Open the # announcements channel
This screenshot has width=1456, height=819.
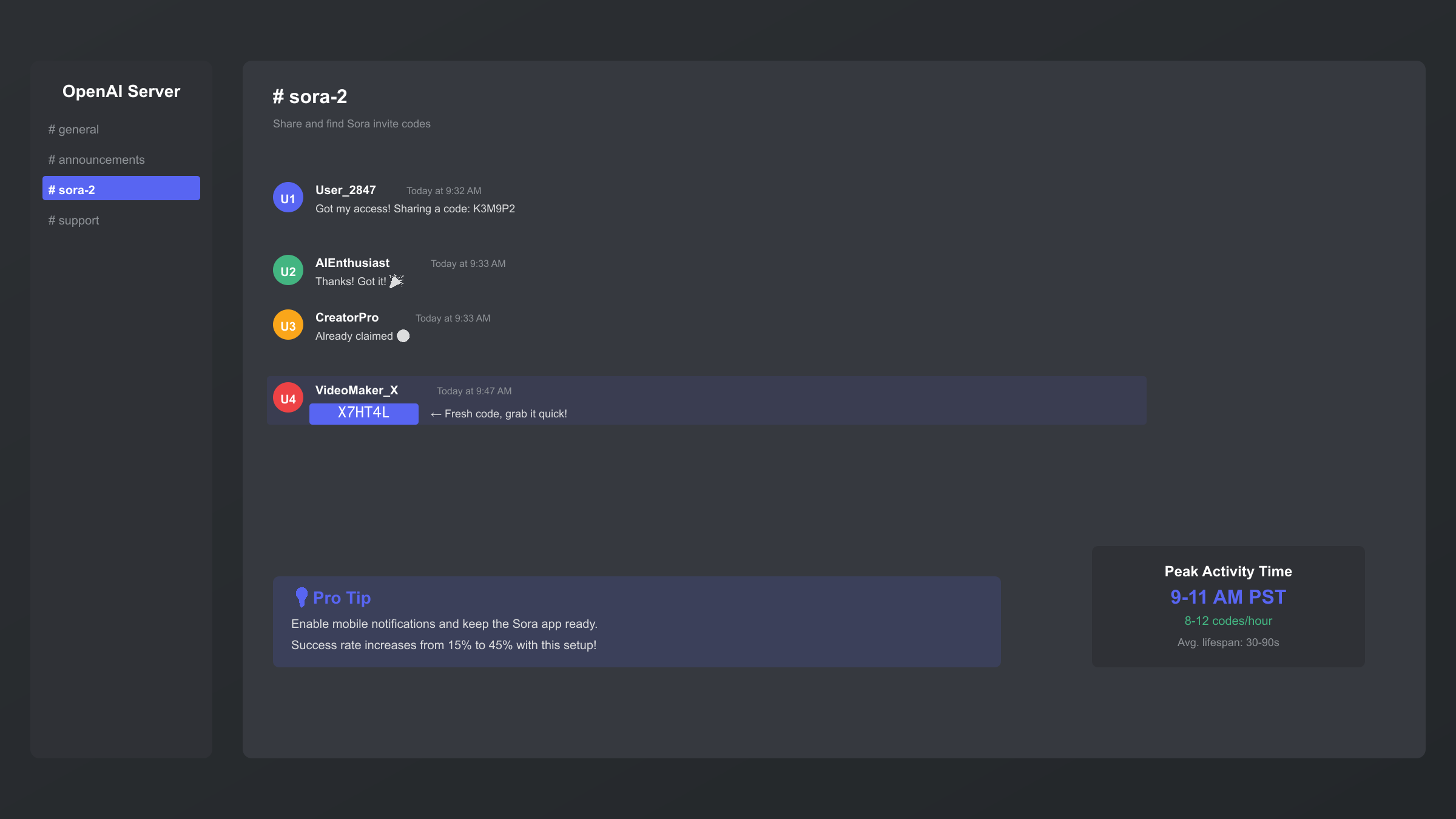96,160
